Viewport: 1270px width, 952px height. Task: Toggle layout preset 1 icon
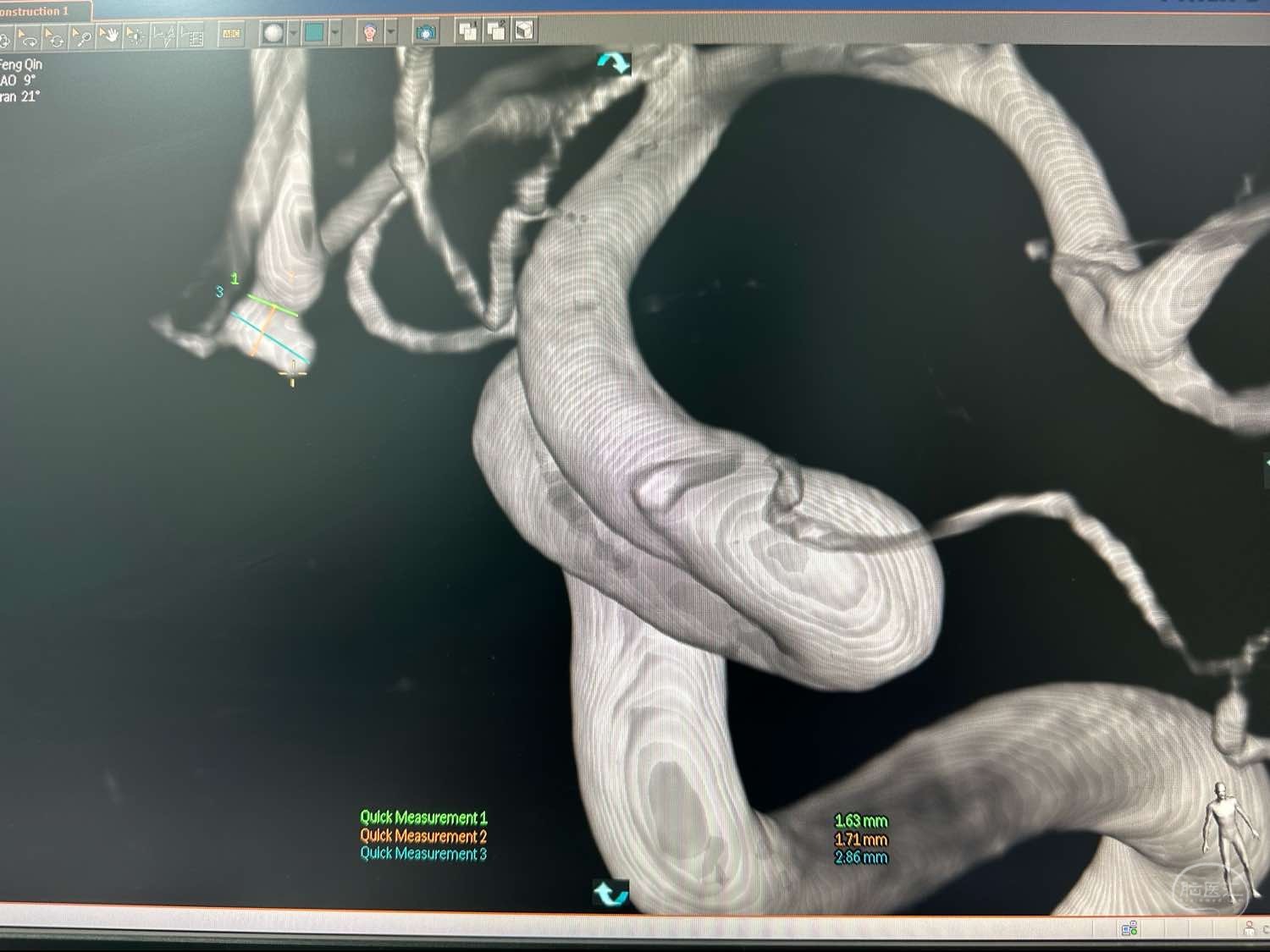467,31
